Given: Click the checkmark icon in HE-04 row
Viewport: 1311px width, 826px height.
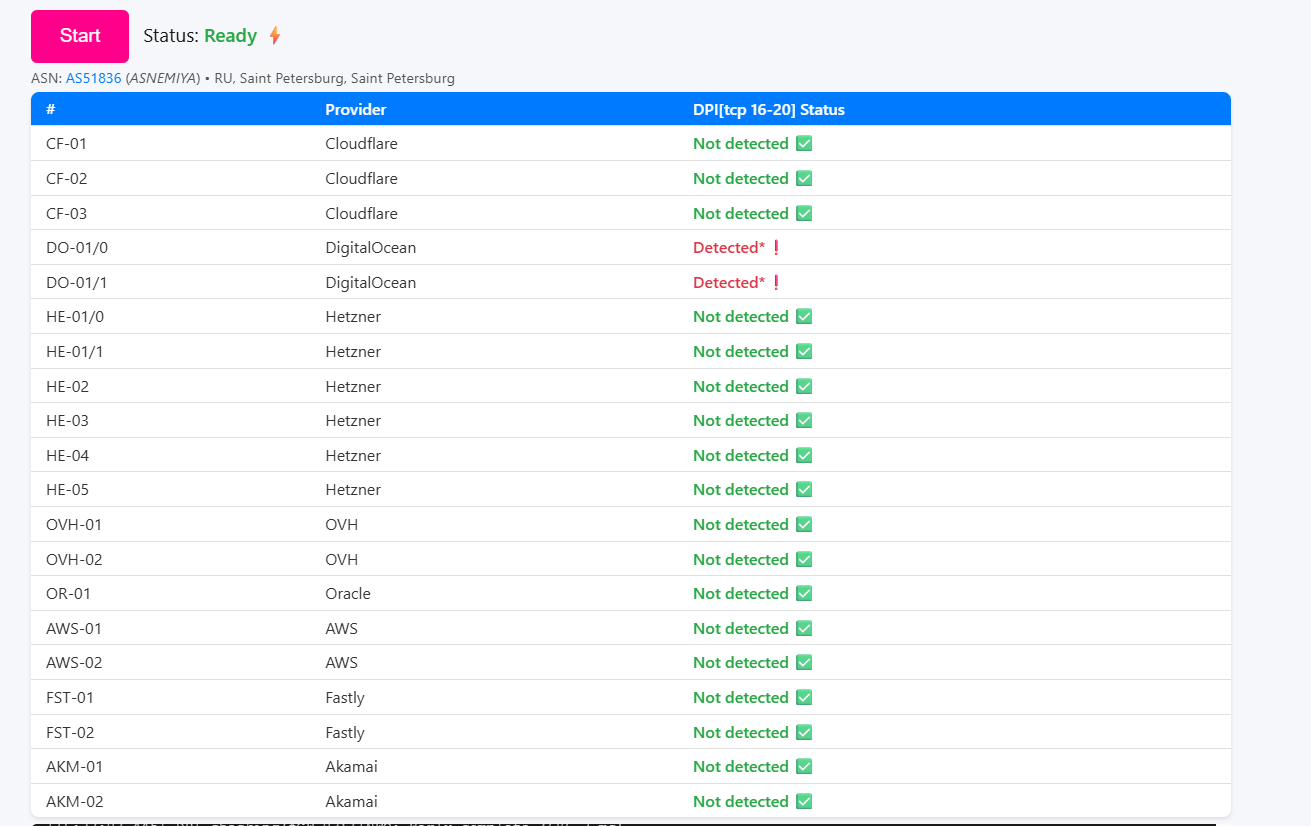Looking at the screenshot, I should 804,456.
